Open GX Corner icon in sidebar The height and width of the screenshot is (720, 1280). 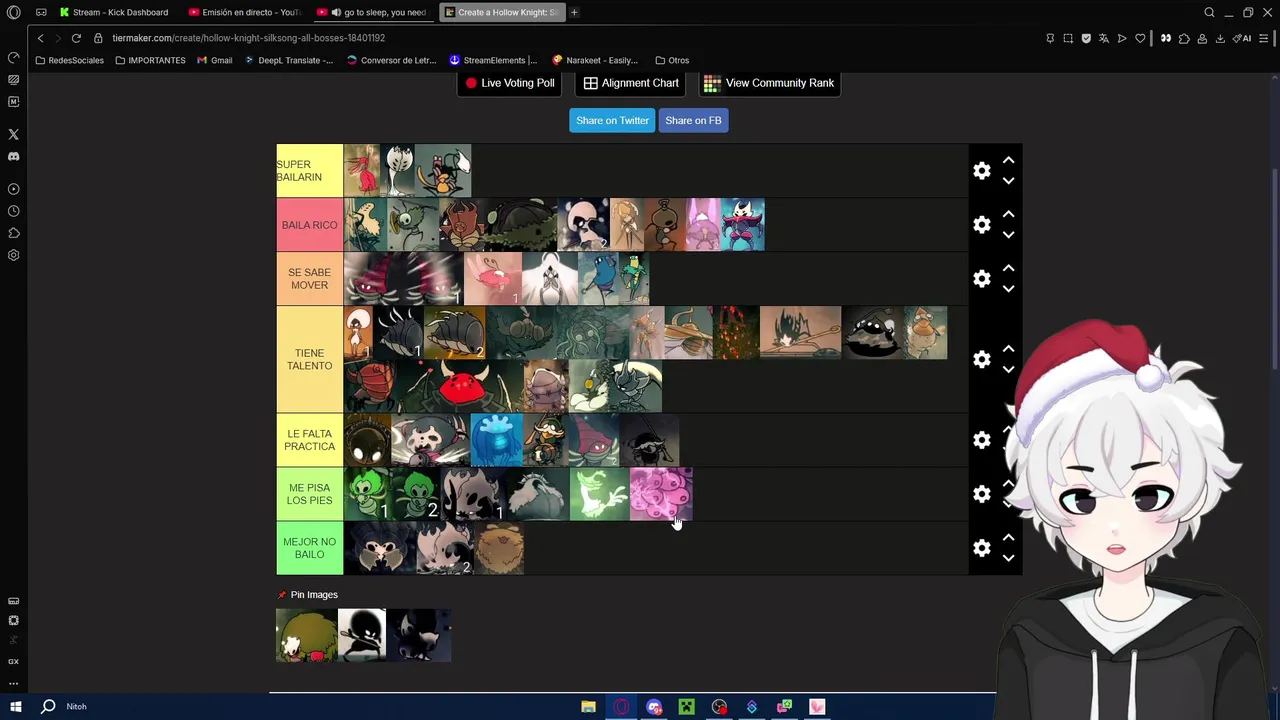pos(13,662)
